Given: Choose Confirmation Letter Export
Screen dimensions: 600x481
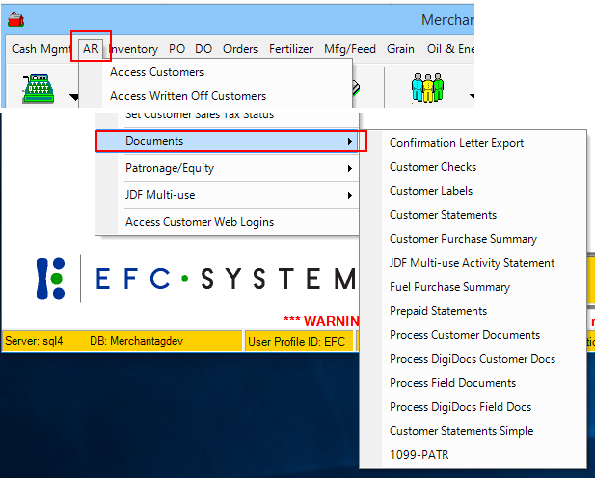Looking at the screenshot, I should (x=456, y=143).
